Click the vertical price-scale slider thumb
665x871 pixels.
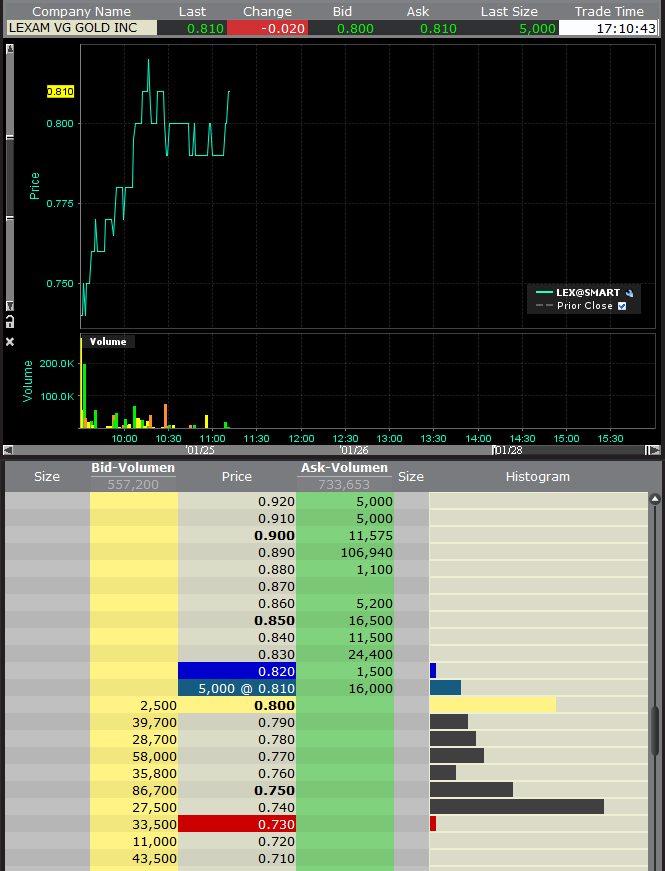10,177
